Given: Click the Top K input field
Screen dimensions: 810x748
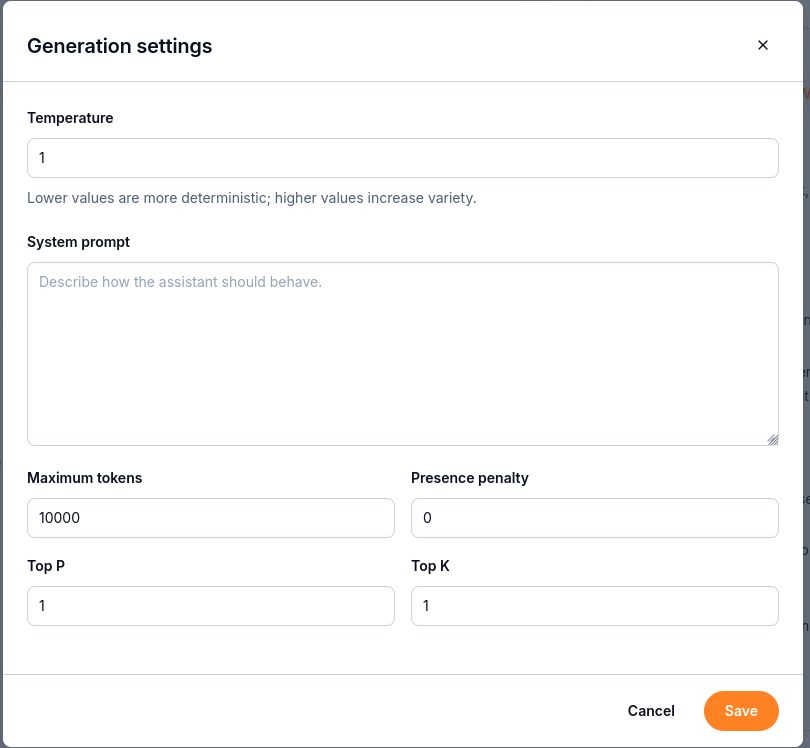Looking at the screenshot, I should click(594, 605).
